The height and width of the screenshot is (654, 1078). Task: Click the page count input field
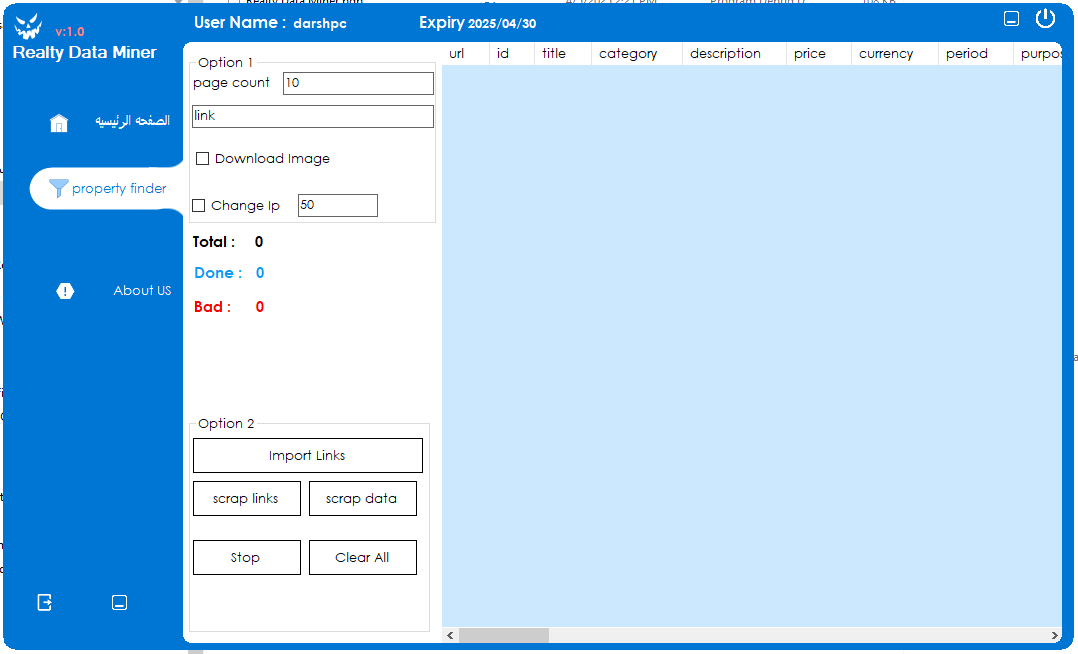[358, 83]
